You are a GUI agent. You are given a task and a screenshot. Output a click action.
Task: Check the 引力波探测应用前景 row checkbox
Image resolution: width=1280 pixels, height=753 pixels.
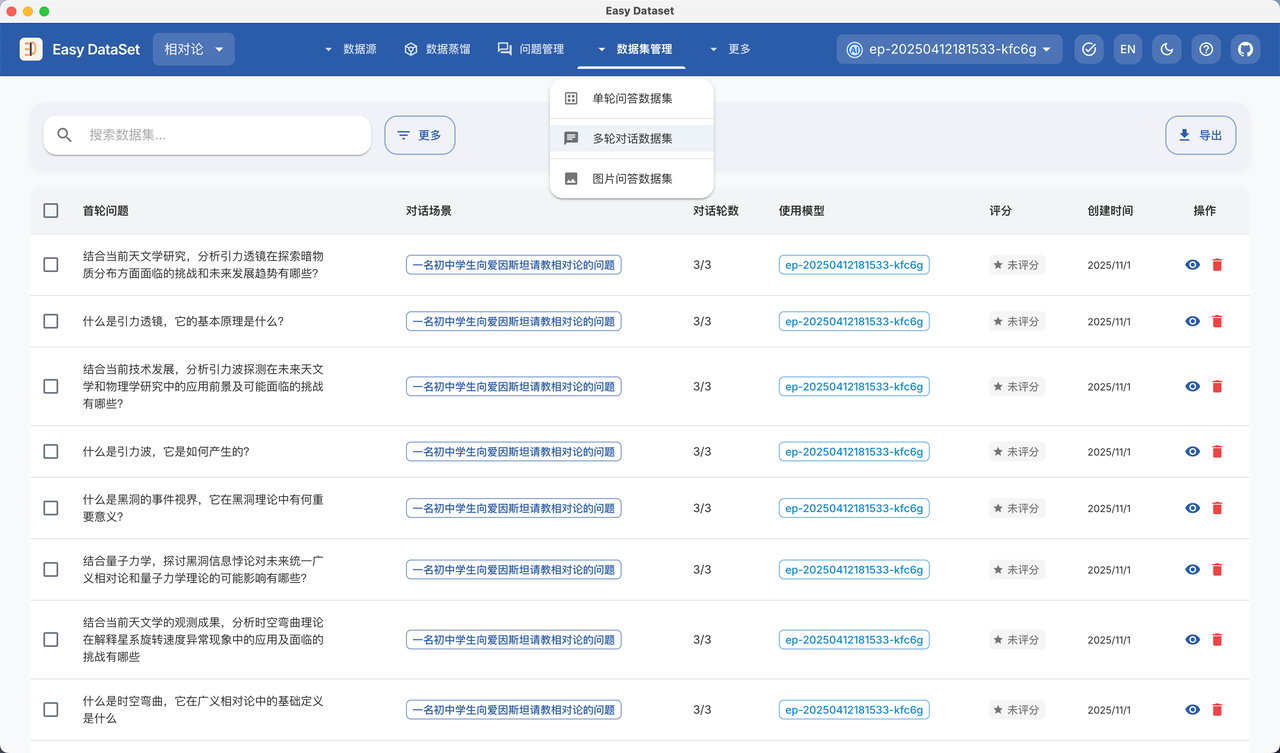pos(51,386)
